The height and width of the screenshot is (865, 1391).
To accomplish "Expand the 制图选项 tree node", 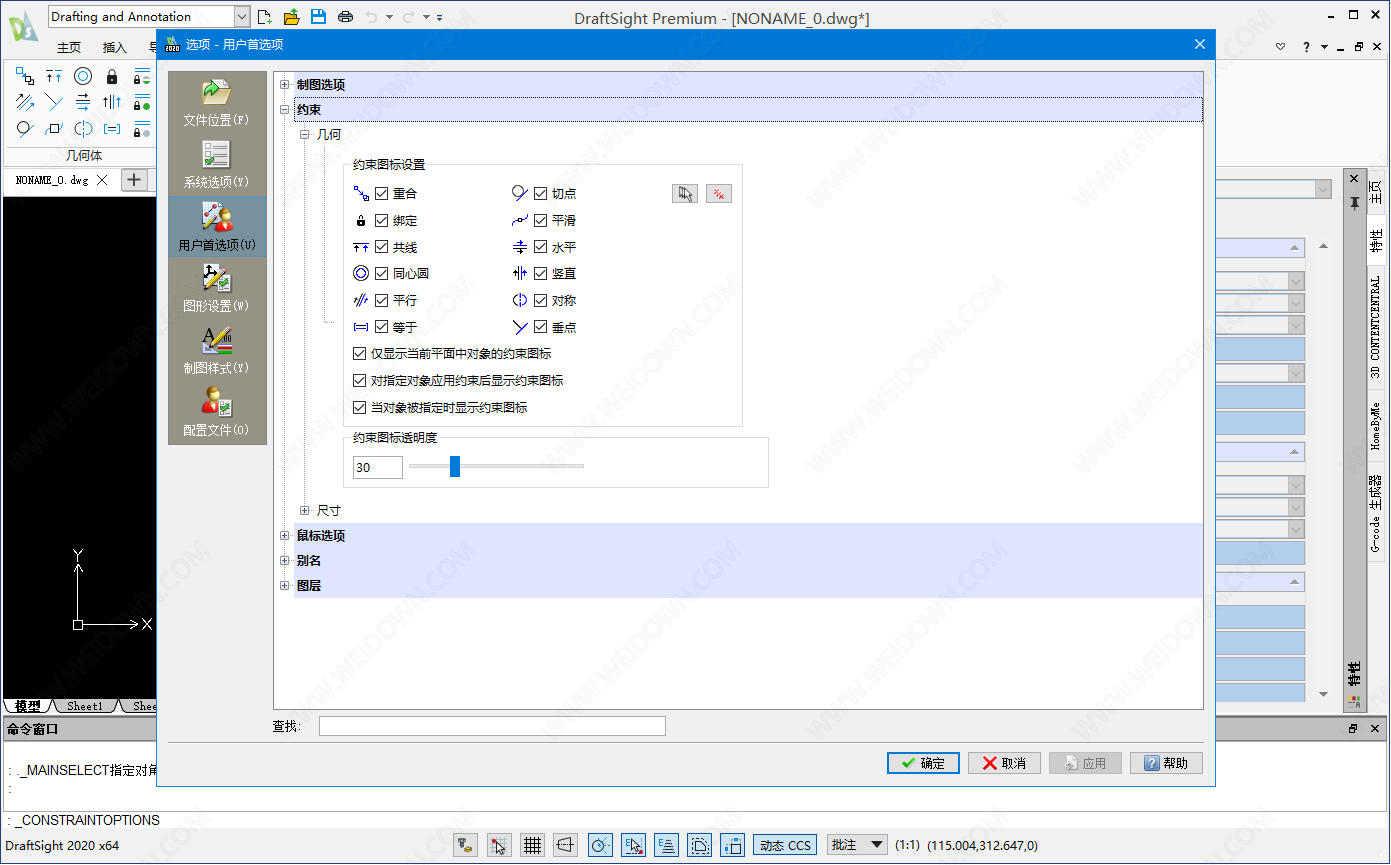I will click(x=285, y=85).
